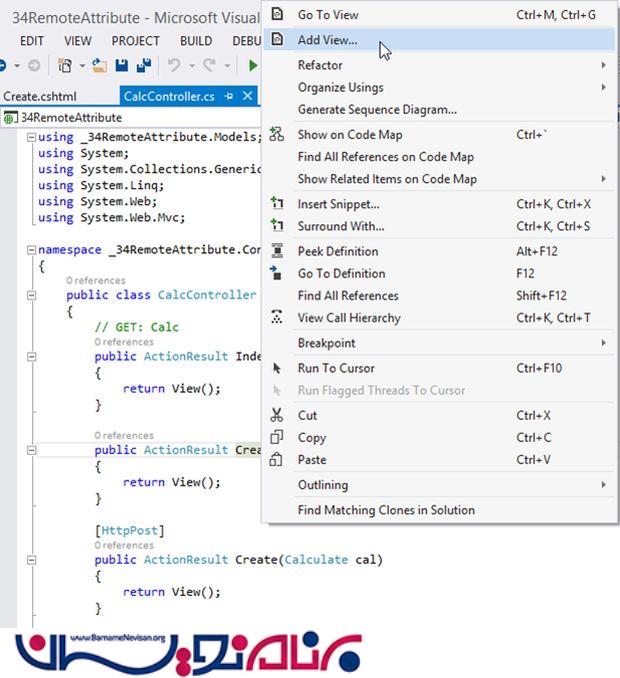The image size is (620, 678).
Task: Open the BUILD menu
Action: coord(196,41)
